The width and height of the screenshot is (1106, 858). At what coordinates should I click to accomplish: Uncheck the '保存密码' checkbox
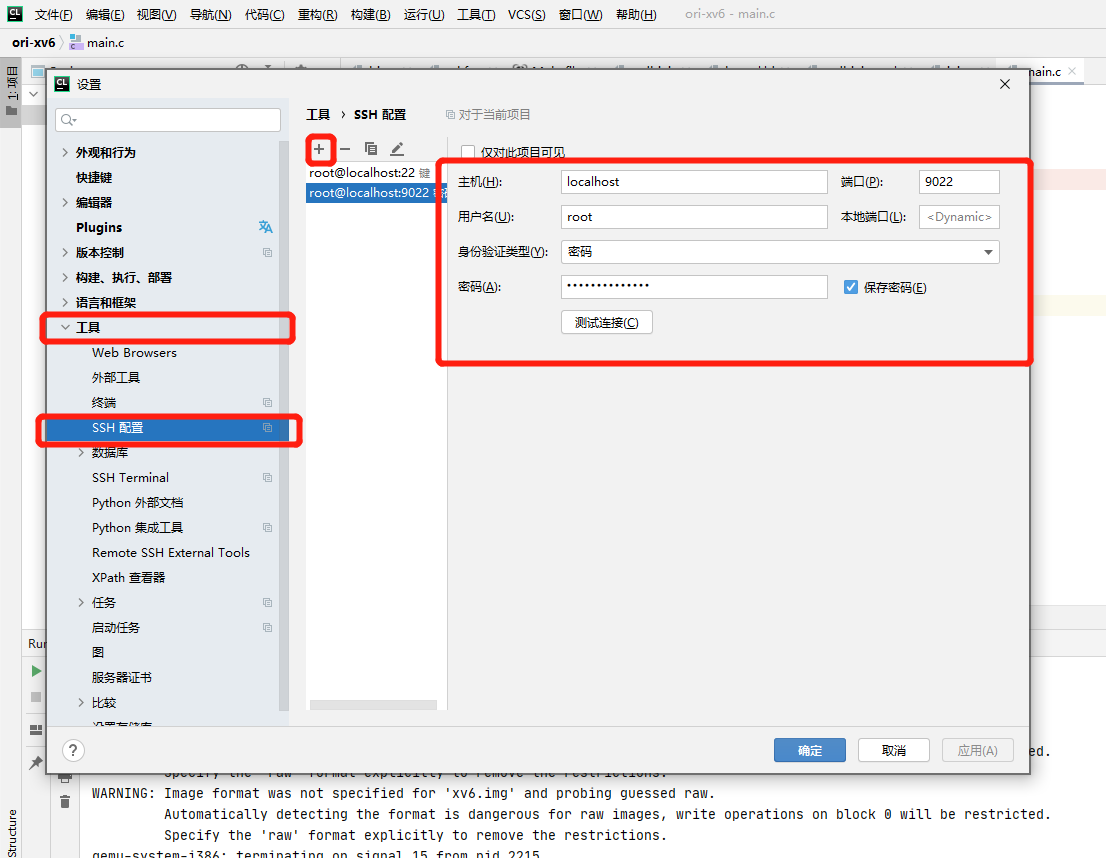pyautogui.click(x=851, y=287)
